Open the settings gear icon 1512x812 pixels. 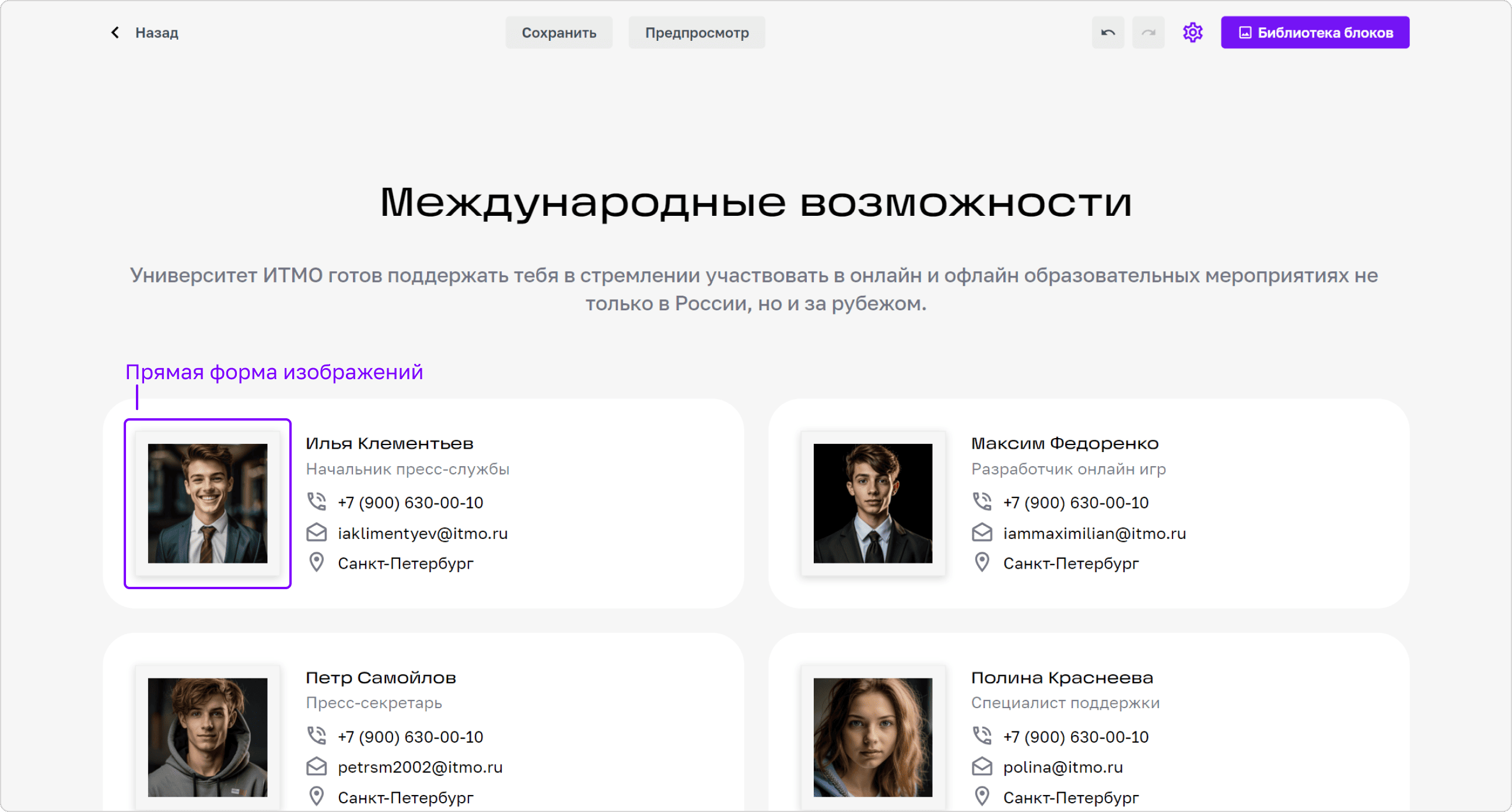point(1192,32)
